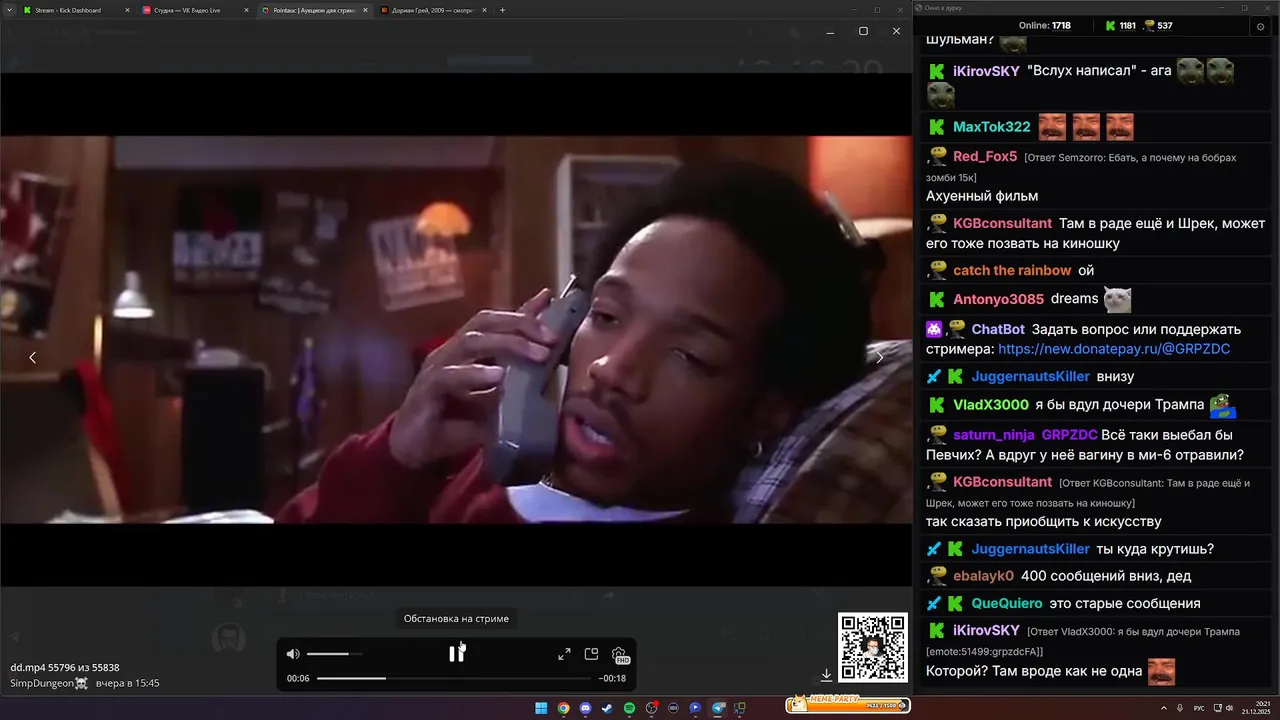Select the ChatBot username
Screen dimensions: 1280x720
coord(998,329)
